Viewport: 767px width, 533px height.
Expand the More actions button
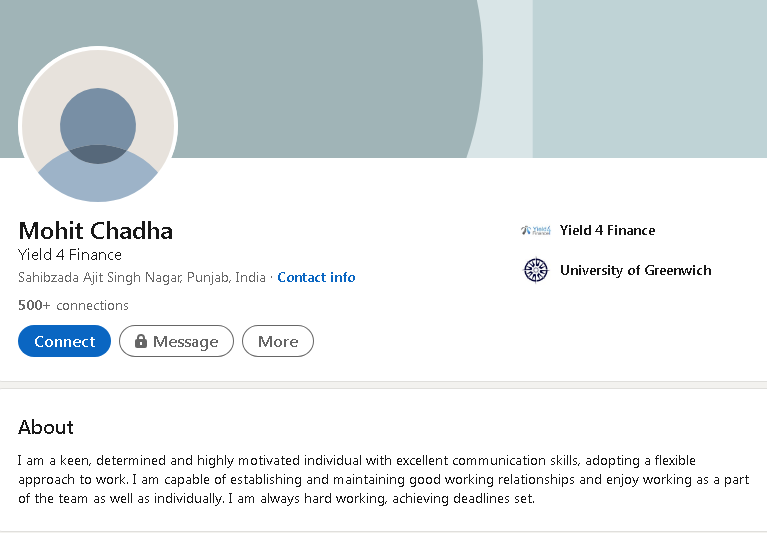278,341
